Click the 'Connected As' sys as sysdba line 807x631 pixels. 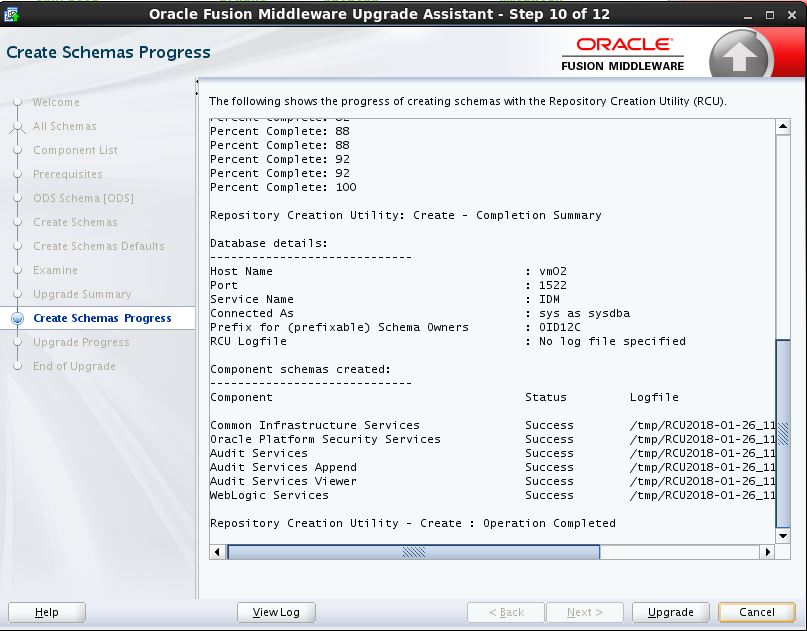(x=420, y=313)
